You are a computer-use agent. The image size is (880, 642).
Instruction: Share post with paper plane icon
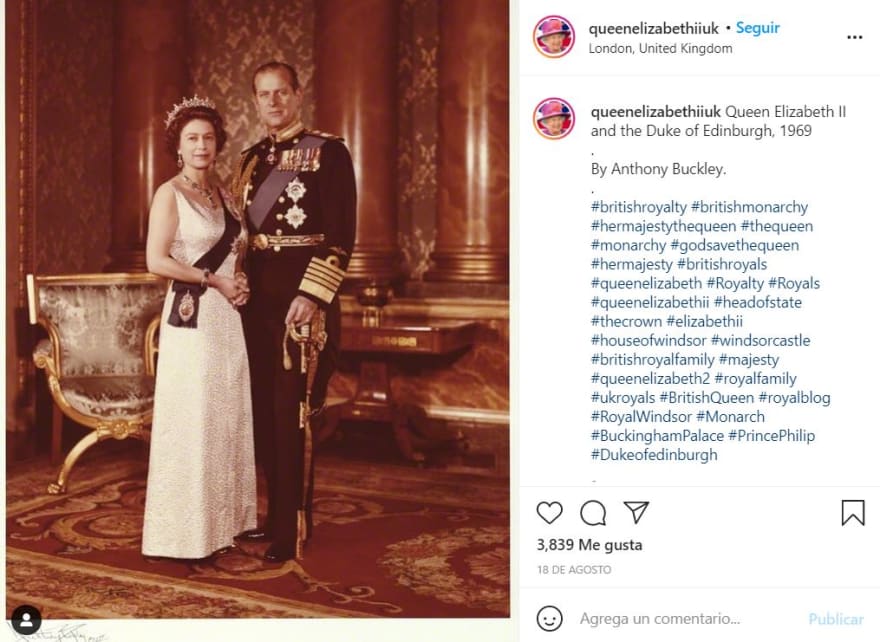(x=636, y=512)
